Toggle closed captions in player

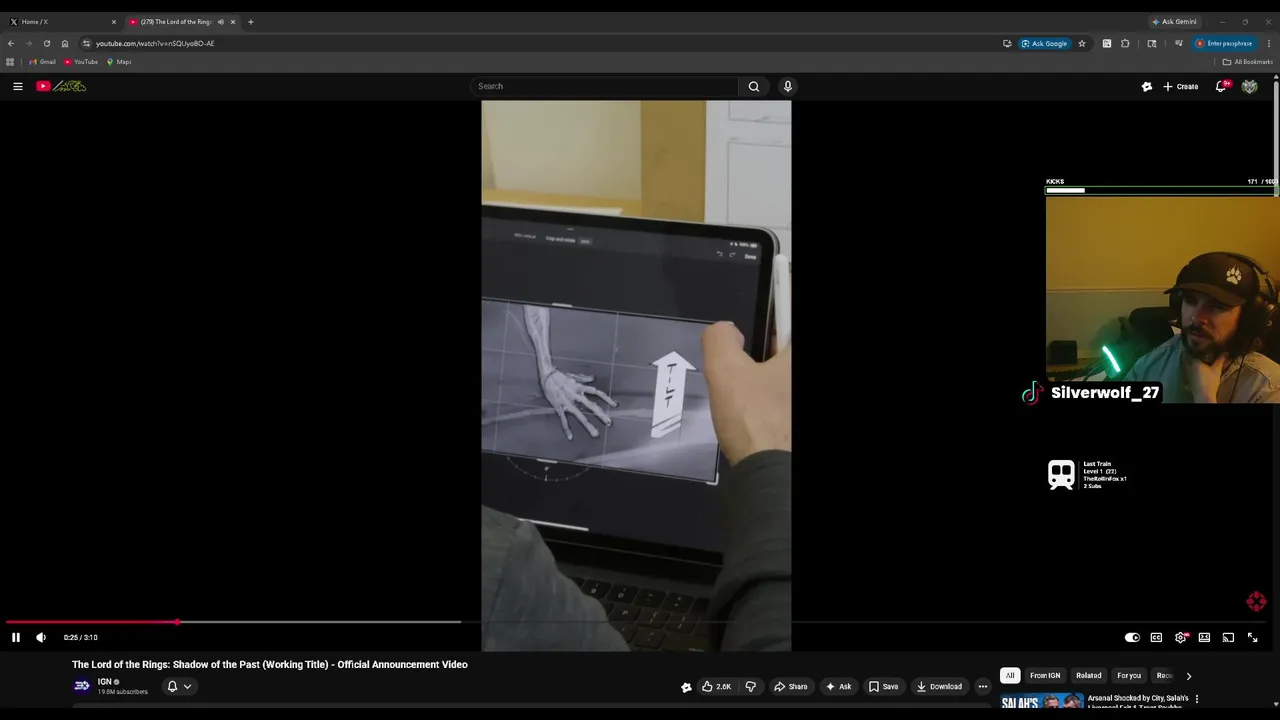click(1156, 637)
